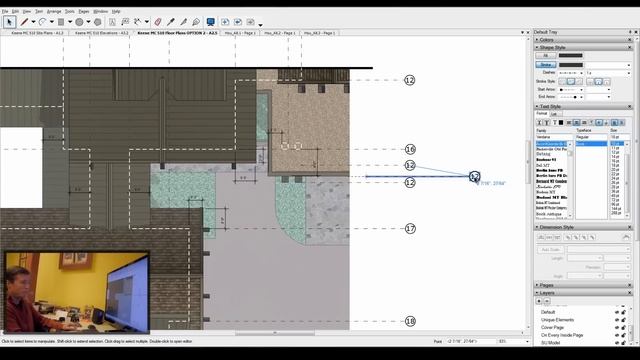Image resolution: width=640 pixels, height=360 pixels.
Task: Activate the Text tool
Action: click(x=112, y=22)
